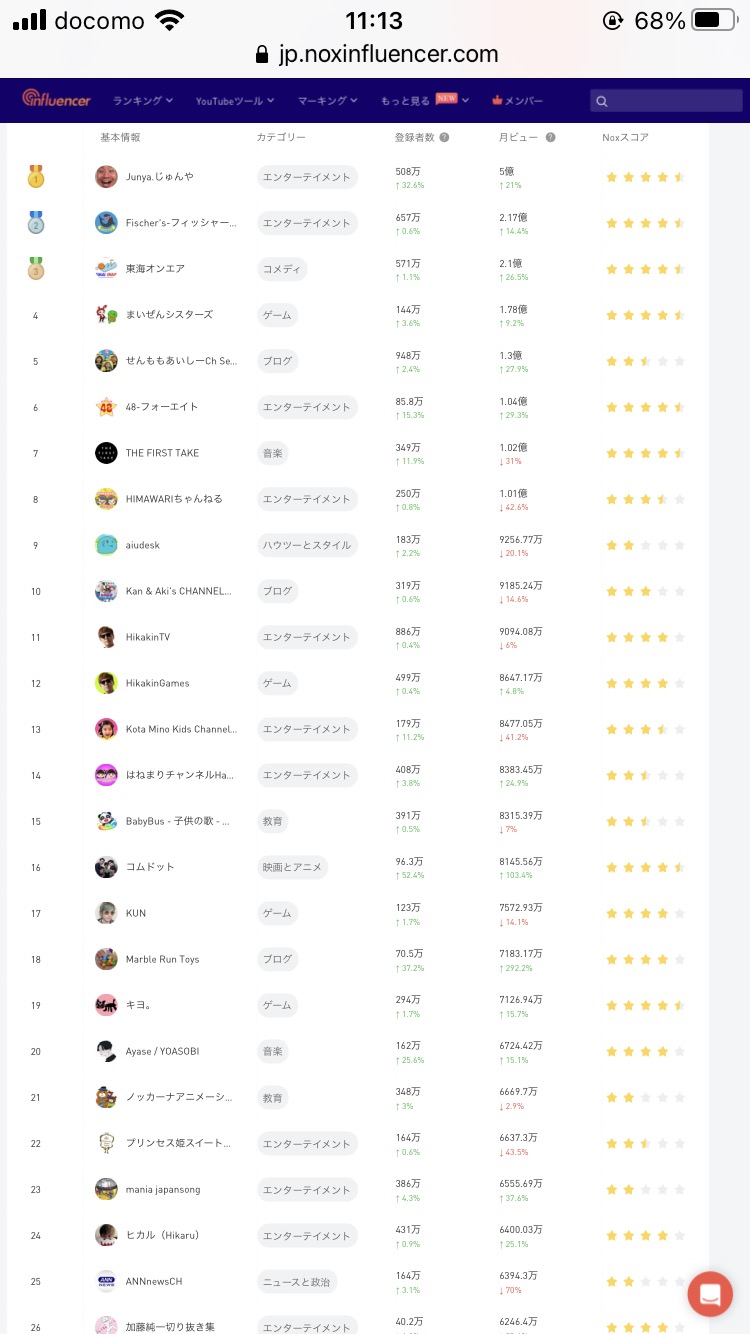Expand the マーキング dropdown menu
Viewport: 750px width, 1334px height.
(x=328, y=101)
